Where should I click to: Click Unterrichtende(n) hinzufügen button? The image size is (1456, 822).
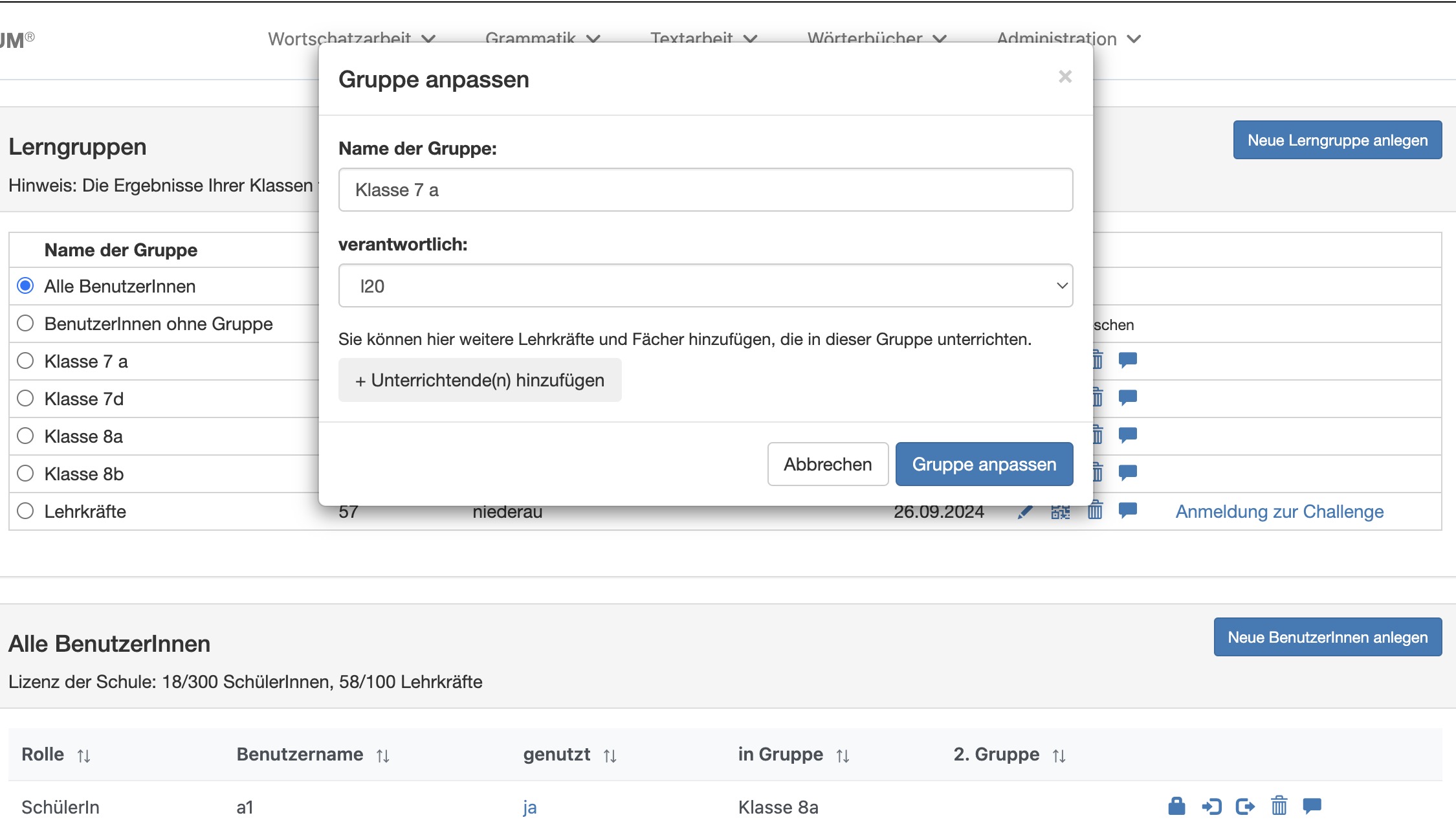coord(480,380)
